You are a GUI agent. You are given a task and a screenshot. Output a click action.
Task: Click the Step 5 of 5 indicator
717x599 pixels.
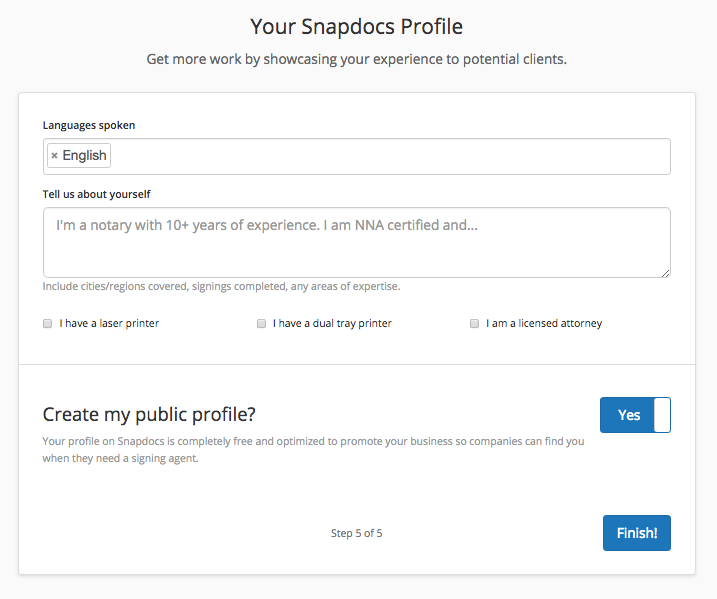tap(356, 533)
